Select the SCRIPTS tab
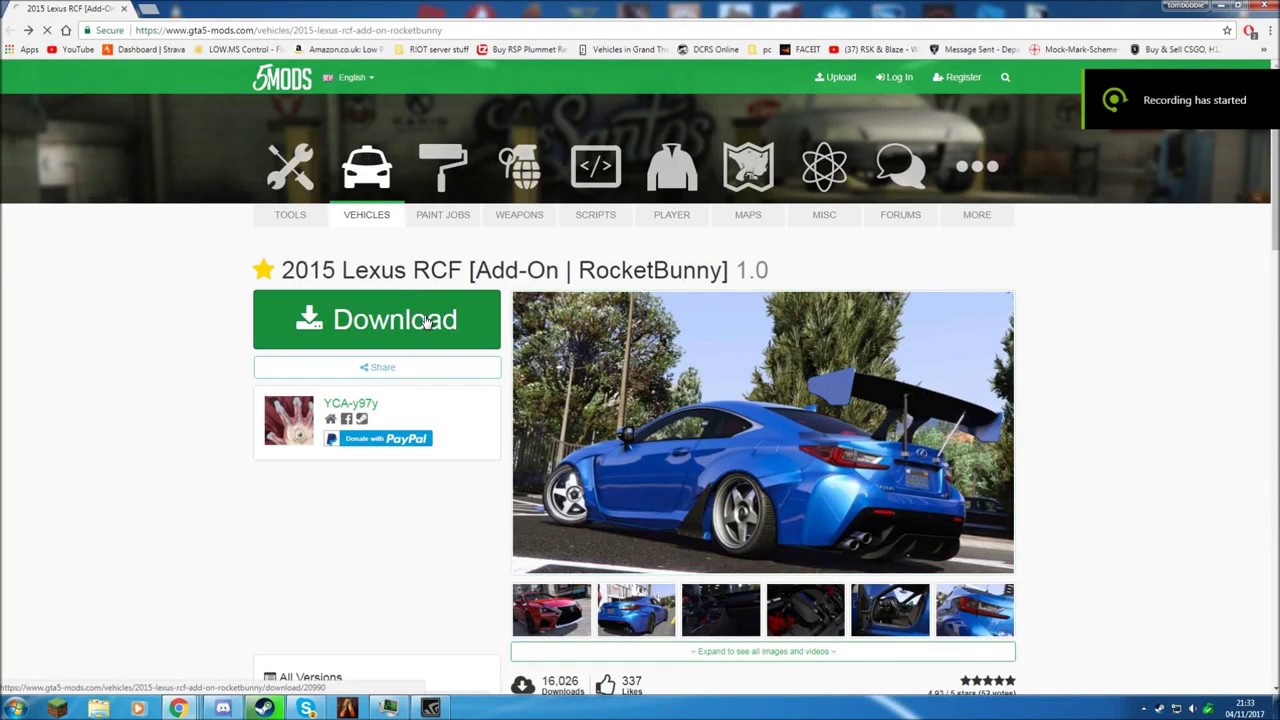 click(596, 214)
